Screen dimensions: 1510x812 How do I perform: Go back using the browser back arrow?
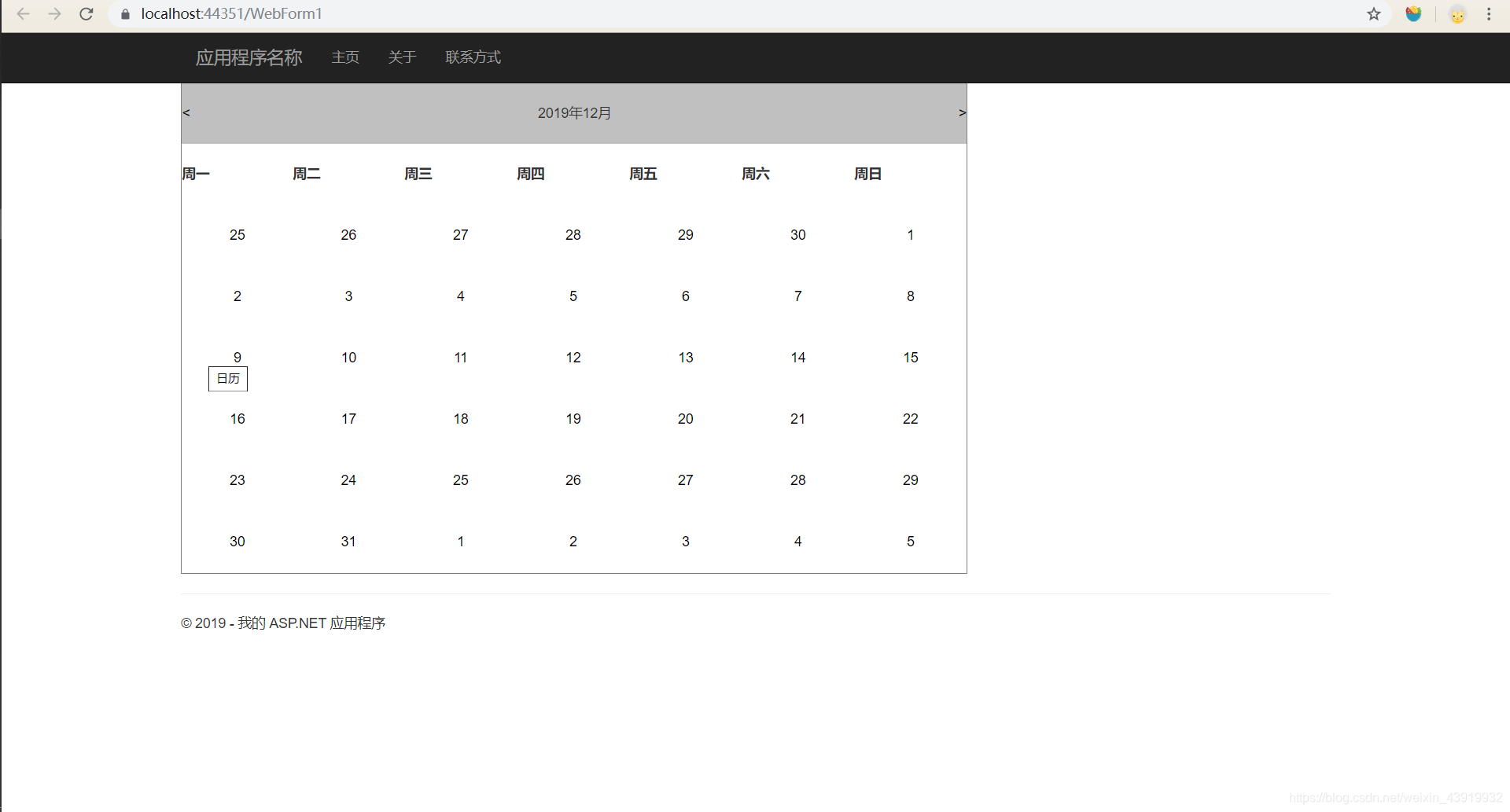pyautogui.click(x=24, y=14)
